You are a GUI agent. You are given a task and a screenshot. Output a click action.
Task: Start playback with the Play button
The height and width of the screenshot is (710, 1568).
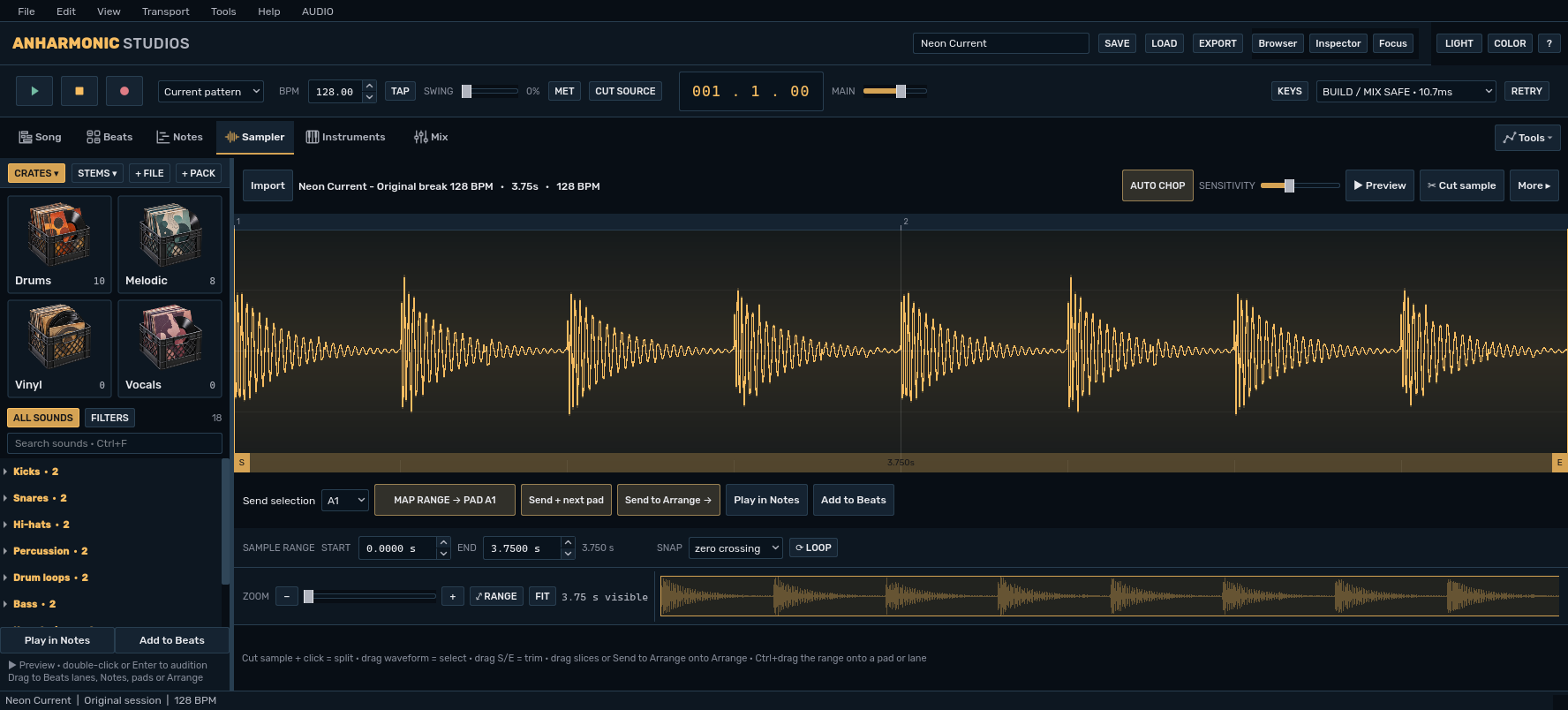(x=34, y=91)
